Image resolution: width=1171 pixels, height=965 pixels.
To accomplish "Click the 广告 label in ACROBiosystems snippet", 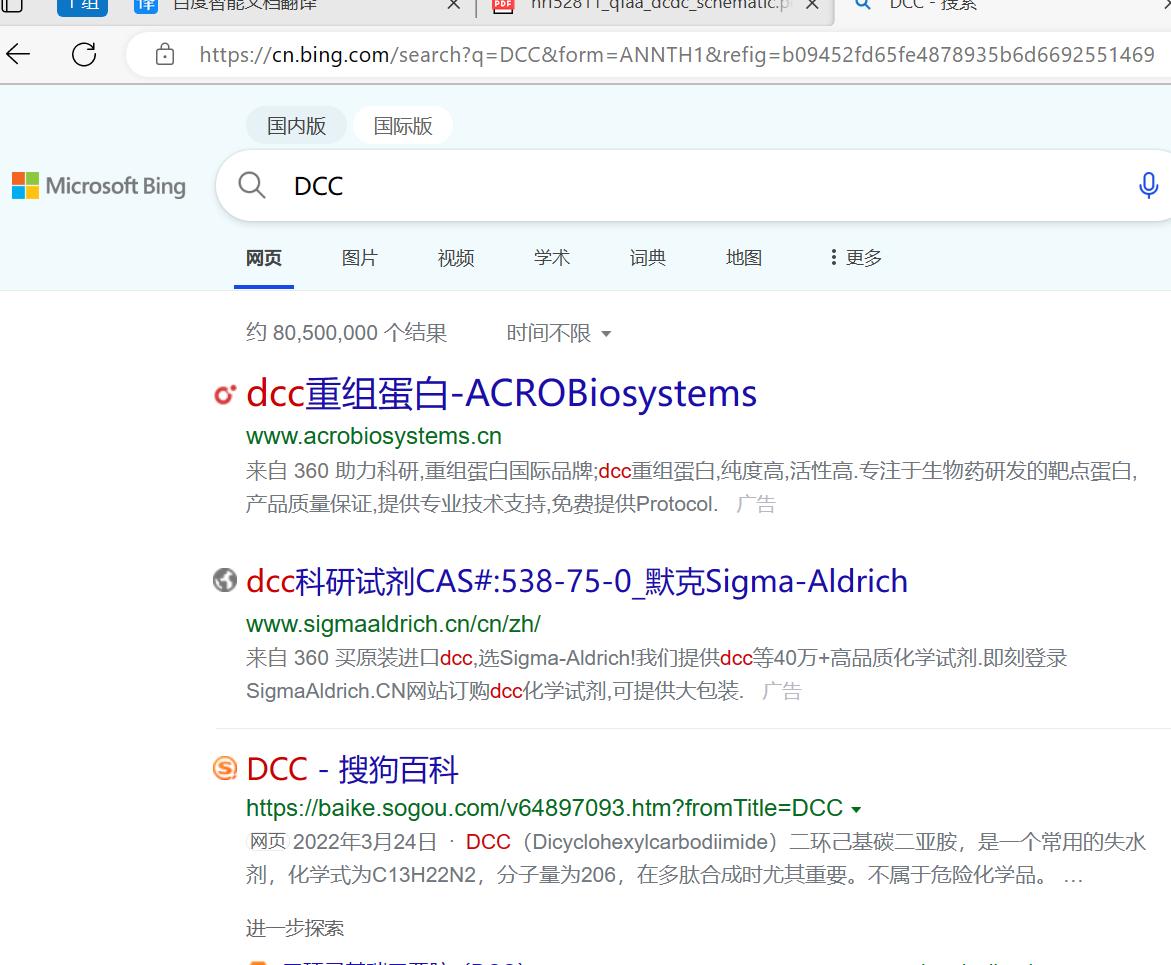I will pos(756,504).
